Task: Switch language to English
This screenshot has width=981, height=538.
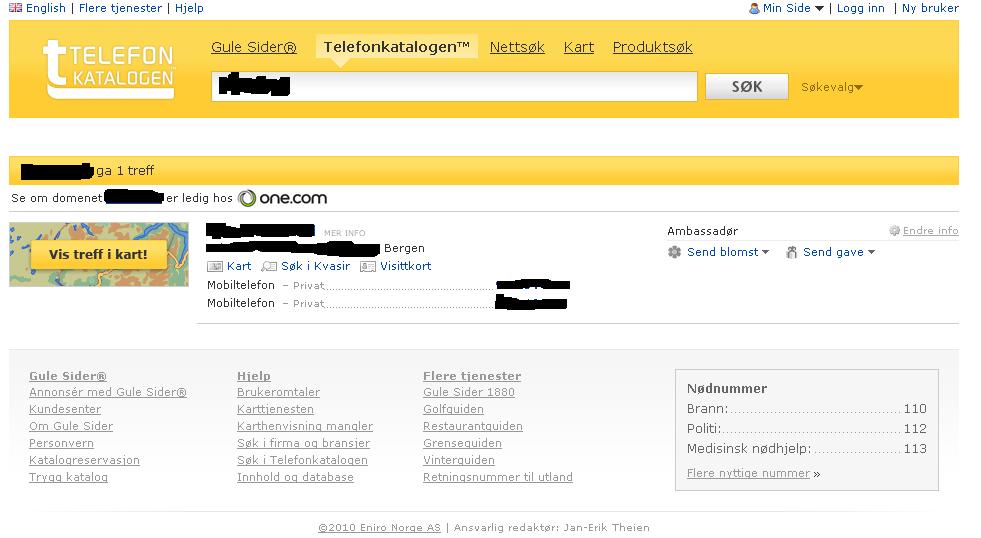Action: coord(46,8)
